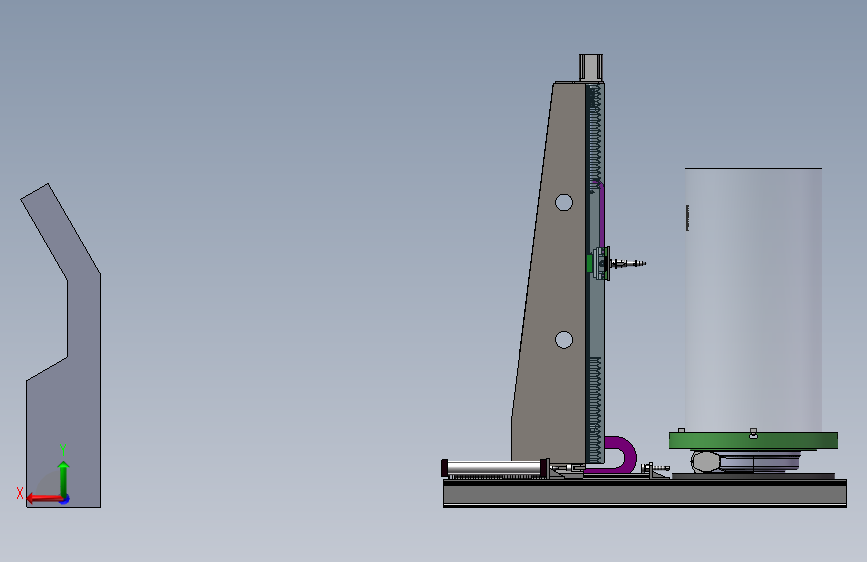867x562 pixels.
Task: Select the gear motor beneath the green turntable
Action: tap(705, 461)
